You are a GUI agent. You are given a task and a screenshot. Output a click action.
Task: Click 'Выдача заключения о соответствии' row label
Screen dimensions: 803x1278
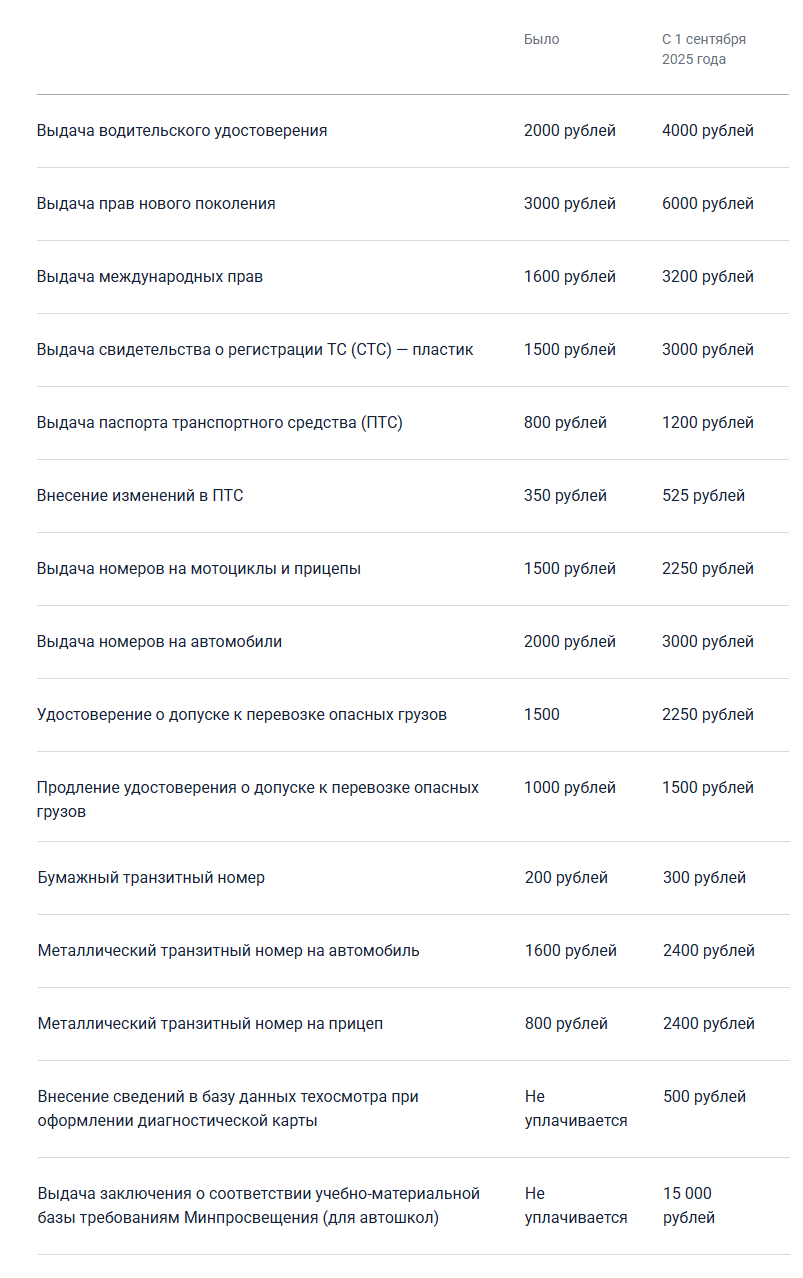259,1205
